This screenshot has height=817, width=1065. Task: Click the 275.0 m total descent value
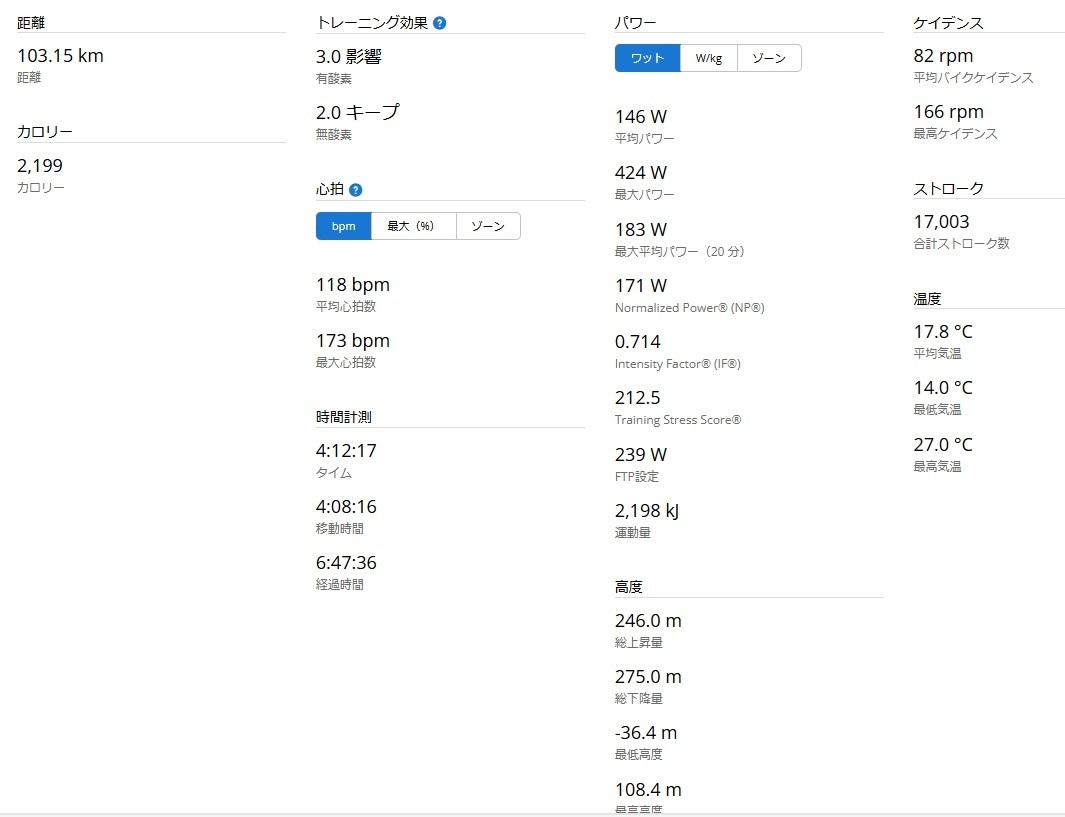point(648,676)
